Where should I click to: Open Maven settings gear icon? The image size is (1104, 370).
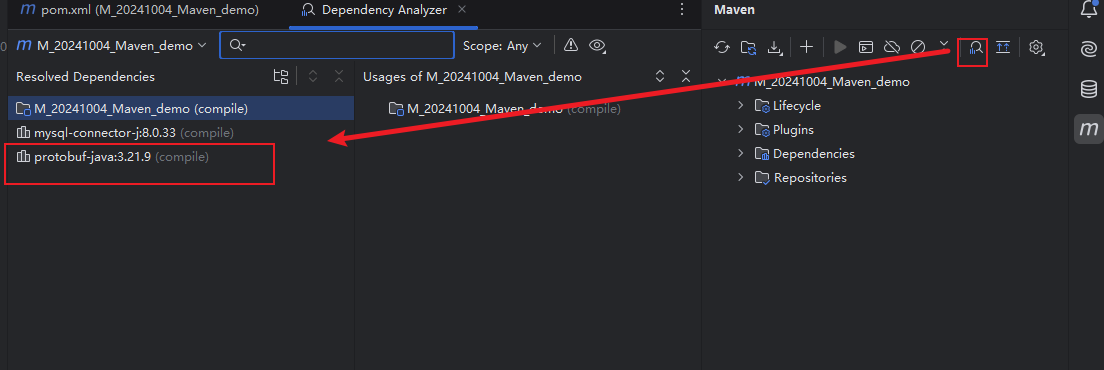click(1036, 47)
